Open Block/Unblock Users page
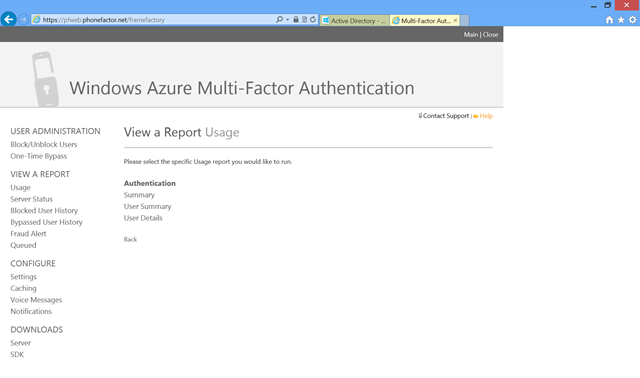This screenshot has height=378, width=640. click(x=44, y=145)
